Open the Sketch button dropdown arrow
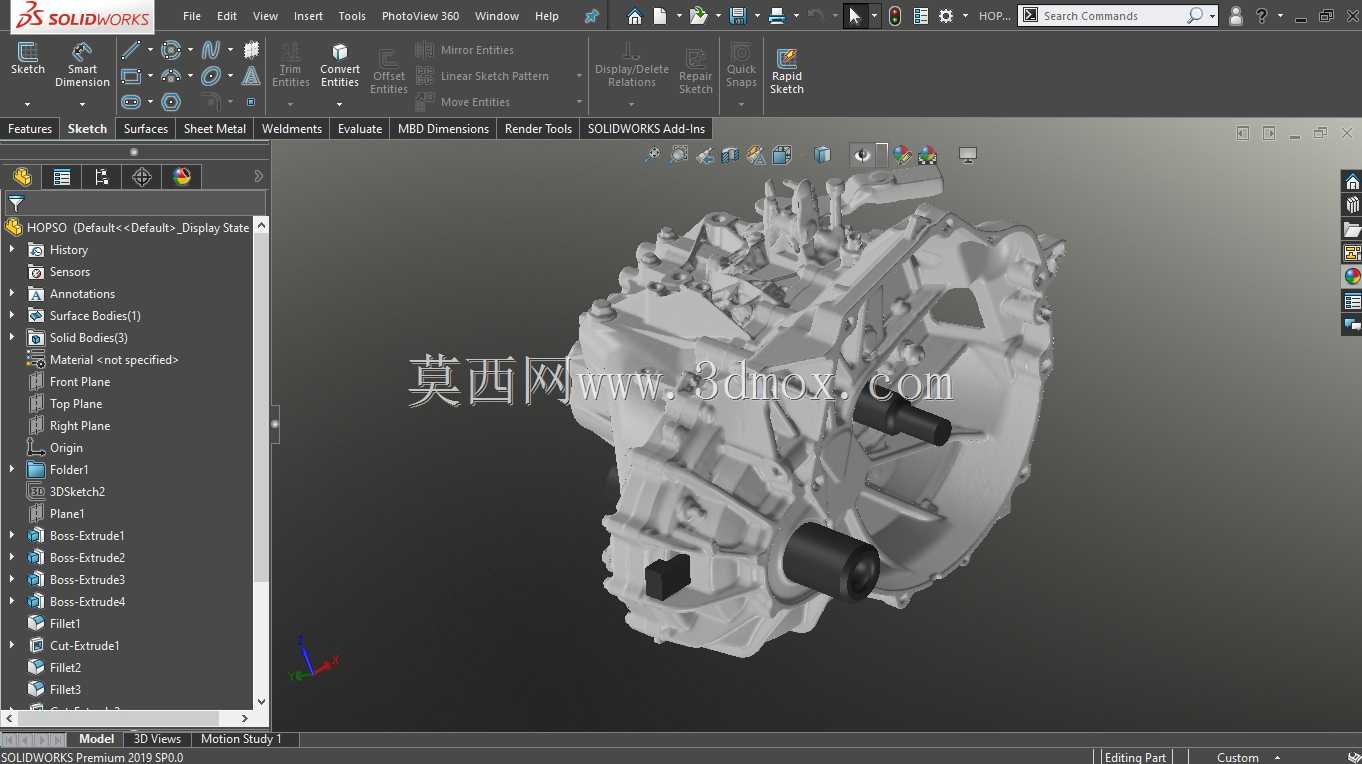 [28, 104]
